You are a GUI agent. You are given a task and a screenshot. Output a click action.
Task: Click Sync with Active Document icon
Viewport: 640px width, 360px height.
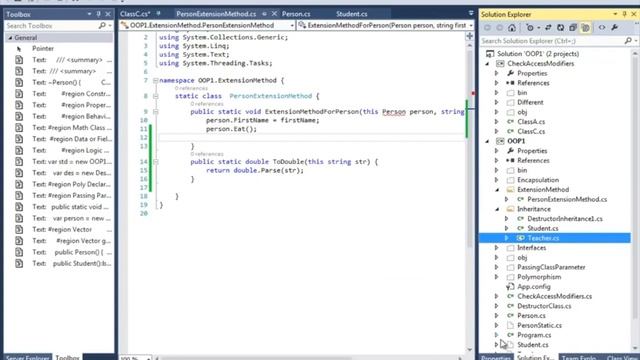(x=548, y=28)
